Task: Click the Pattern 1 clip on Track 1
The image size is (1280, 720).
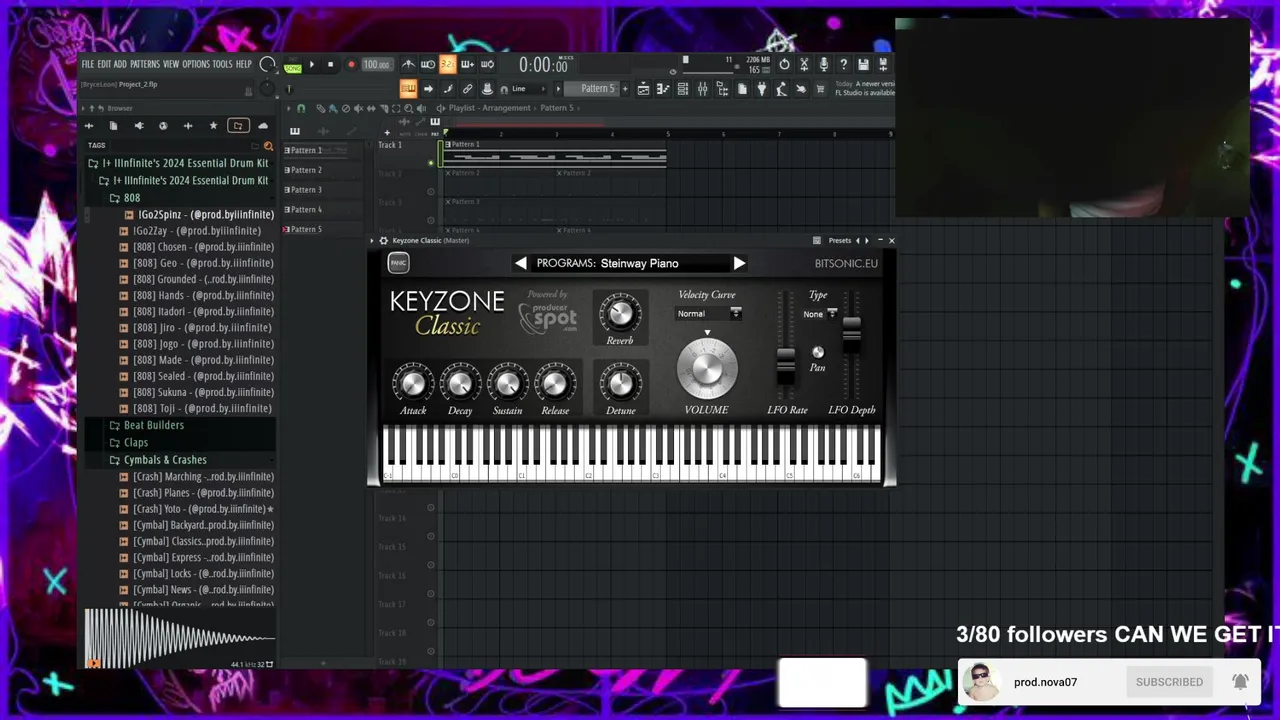Action: (x=555, y=153)
